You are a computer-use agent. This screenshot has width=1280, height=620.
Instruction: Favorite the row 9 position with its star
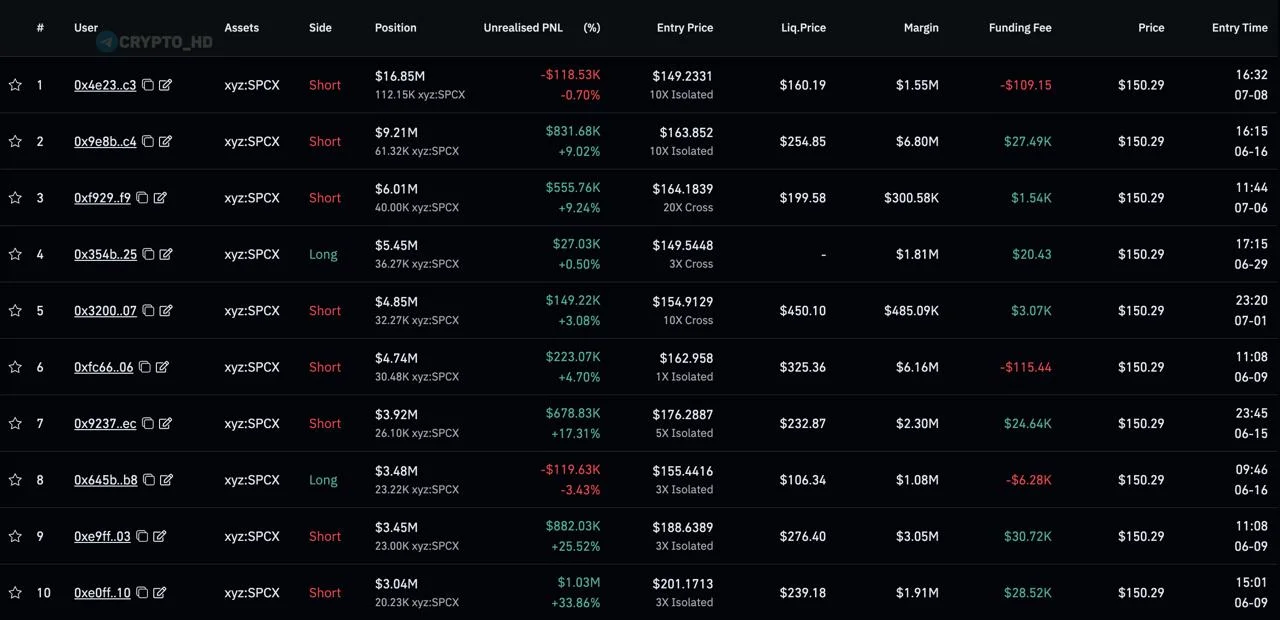[x=15, y=537]
